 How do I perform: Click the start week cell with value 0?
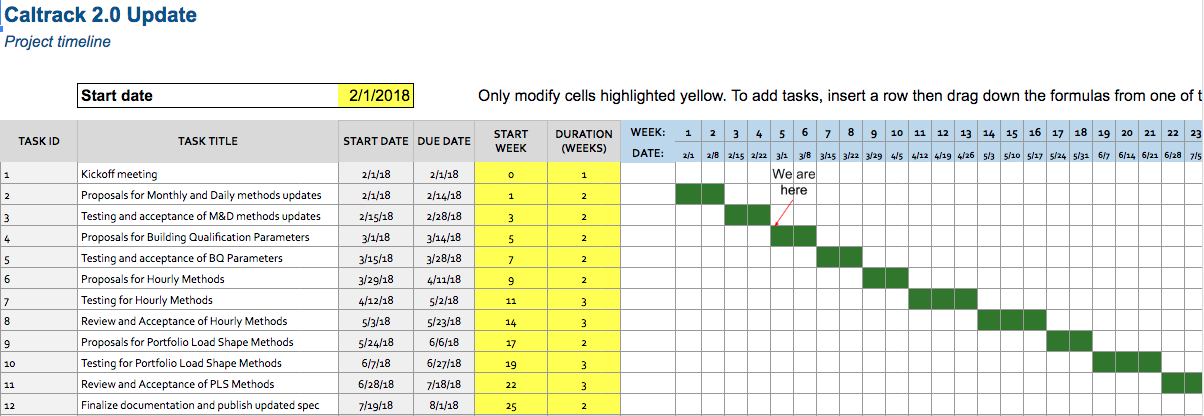[511, 174]
